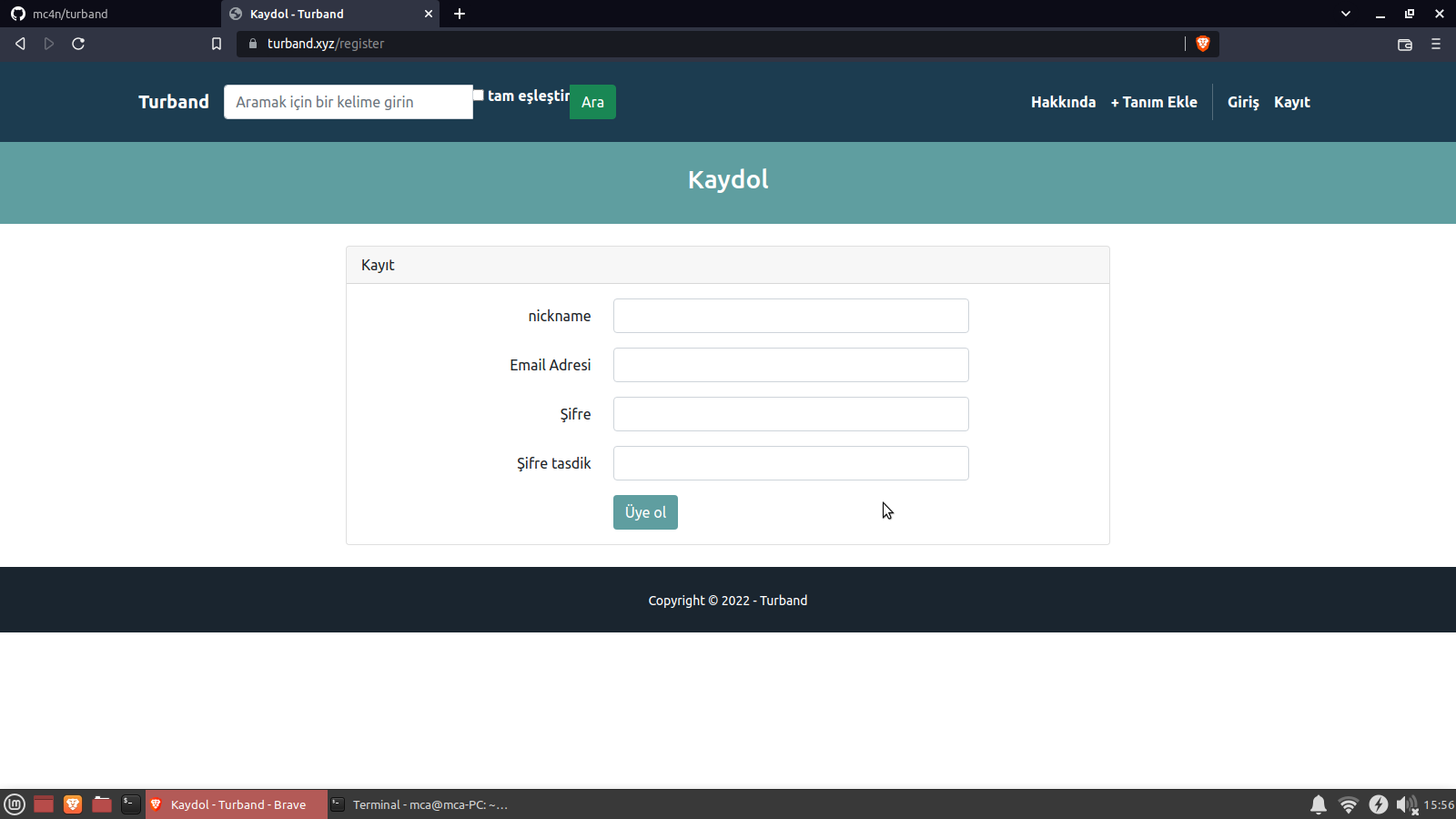This screenshot has height=819, width=1456.
Task: Enable the tam eşleştir checkbox
Action: pyautogui.click(x=478, y=95)
